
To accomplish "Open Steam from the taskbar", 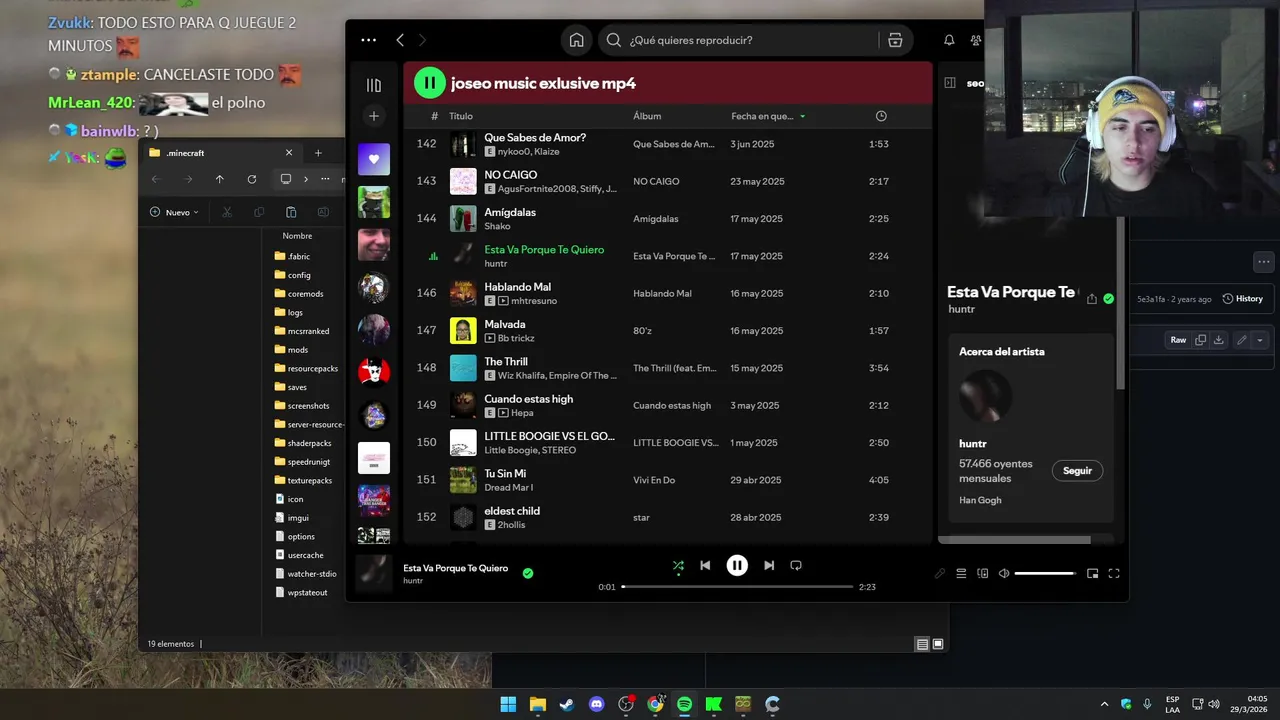I will point(567,704).
